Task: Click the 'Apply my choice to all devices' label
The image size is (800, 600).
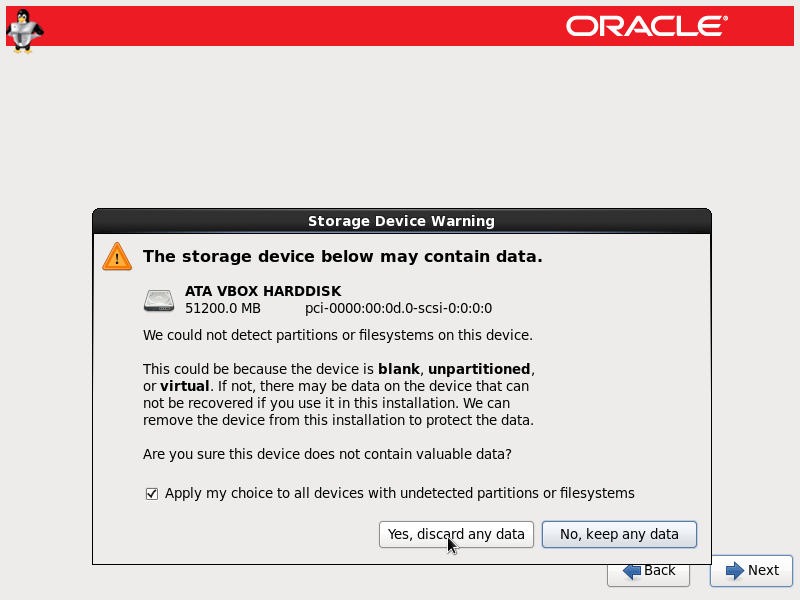Action: pyautogui.click(x=399, y=493)
